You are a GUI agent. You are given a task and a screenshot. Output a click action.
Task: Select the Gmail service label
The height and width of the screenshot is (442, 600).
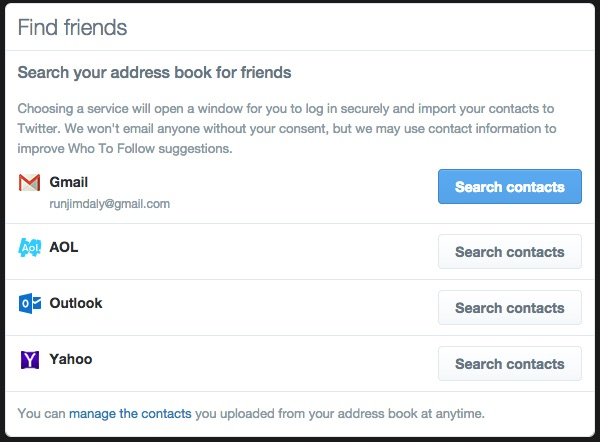68,182
